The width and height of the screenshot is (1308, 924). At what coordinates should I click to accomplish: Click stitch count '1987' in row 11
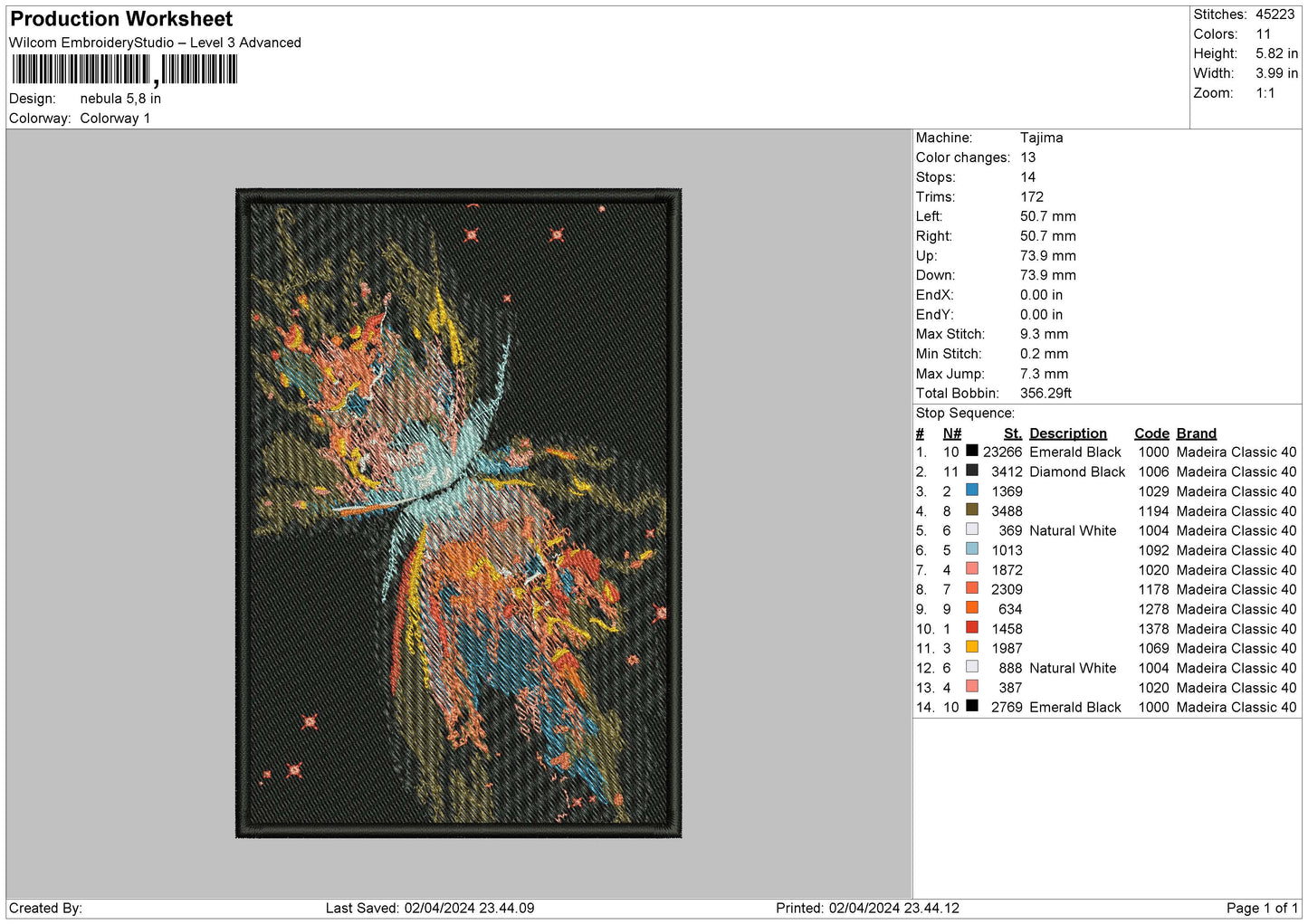(x=1007, y=648)
